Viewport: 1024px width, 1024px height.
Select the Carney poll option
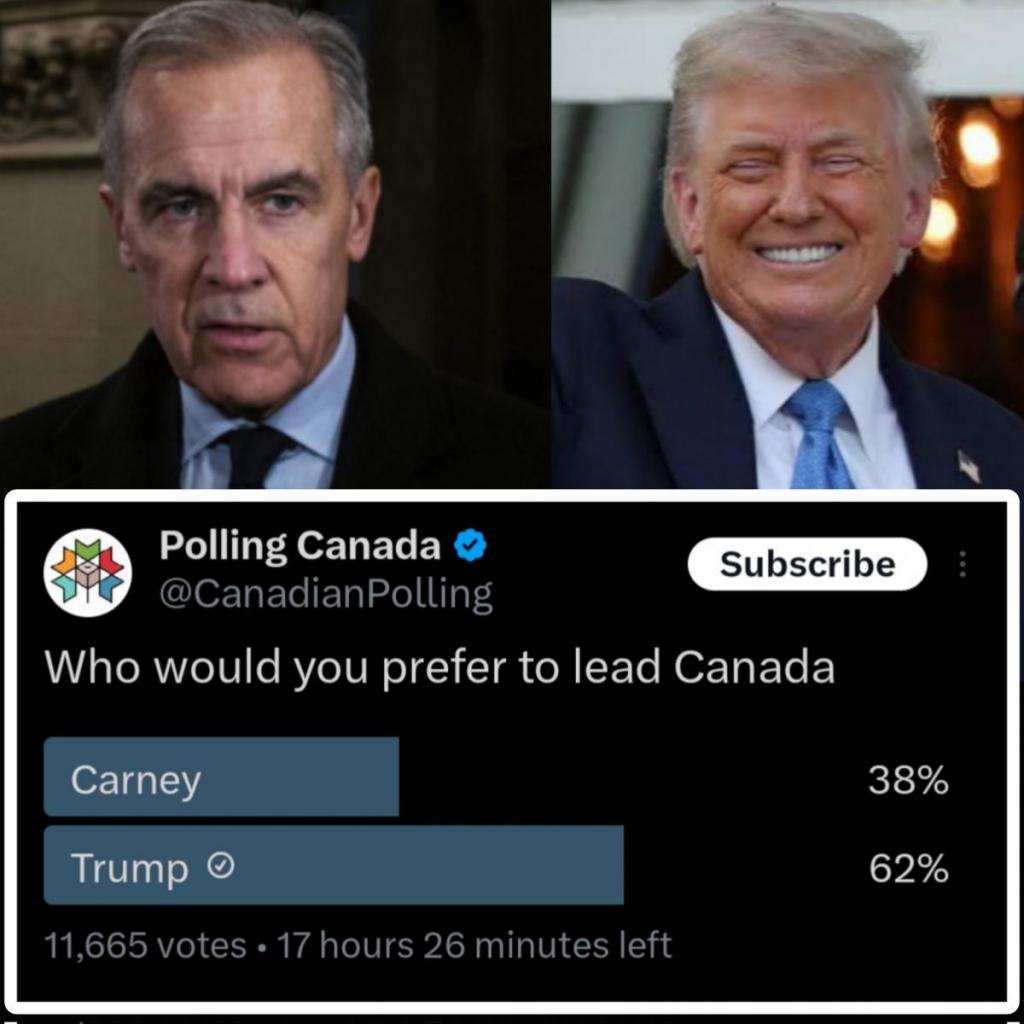coord(221,778)
